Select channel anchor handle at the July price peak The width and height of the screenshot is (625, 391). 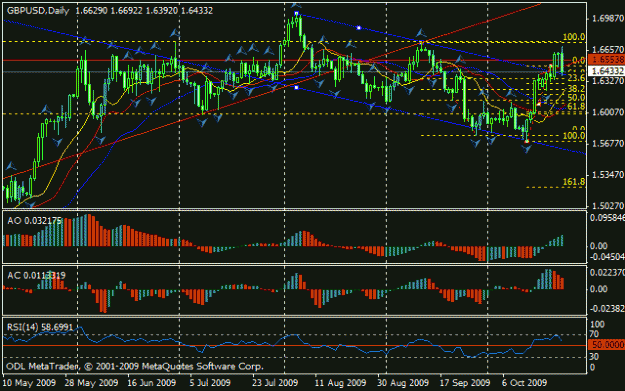click(x=296, y=14)
